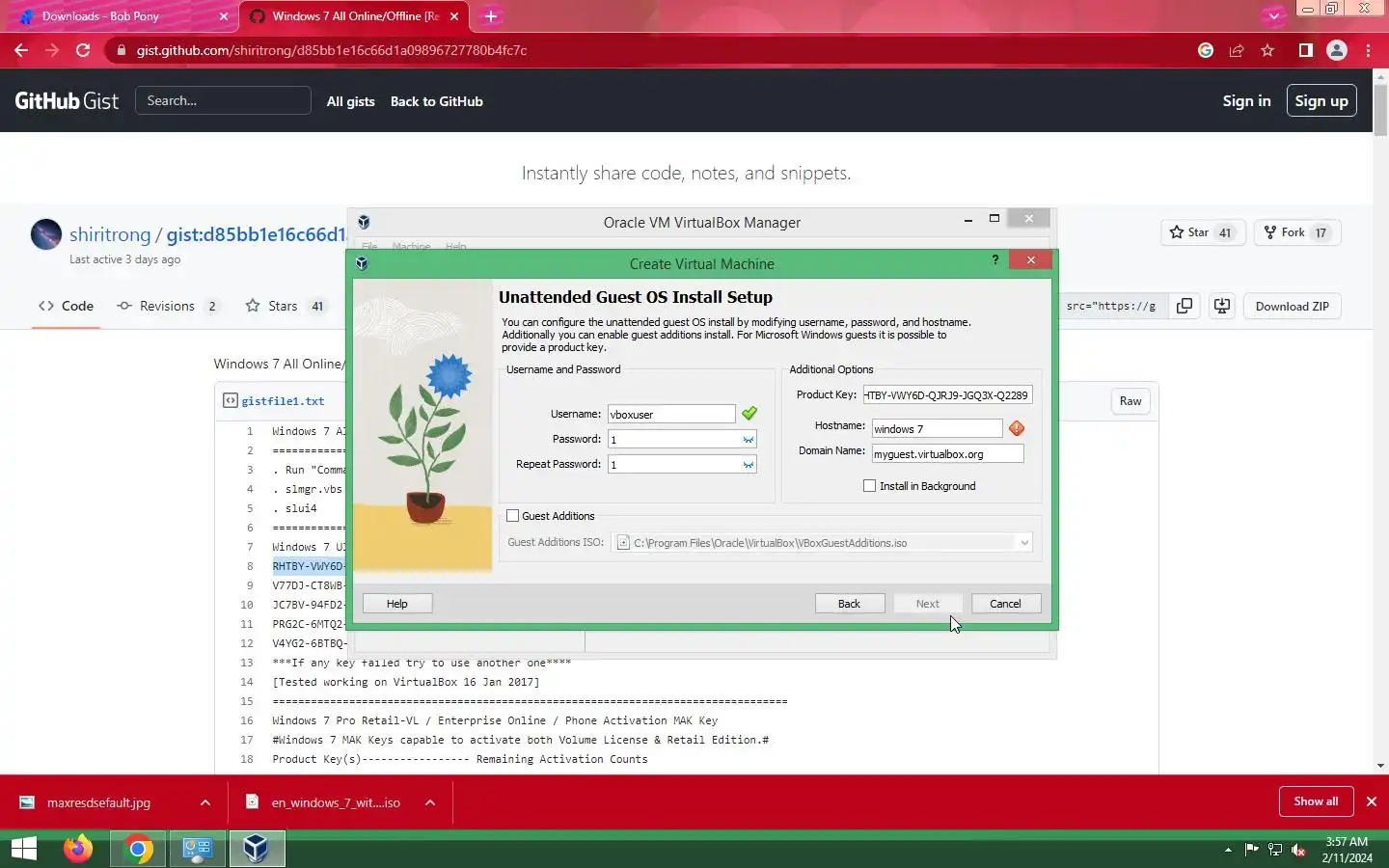The image size is (1389, 868).
Task: Star the gist
Action: (1203, 232)
